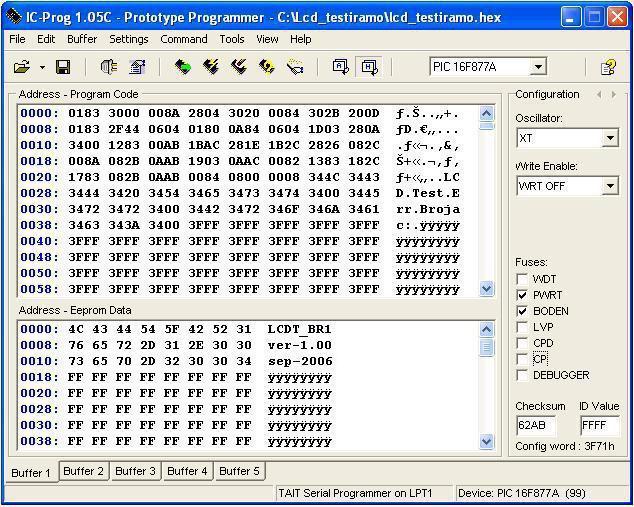
Task: Click the Erase All chip icon
Action: click(x=239, y=67)
